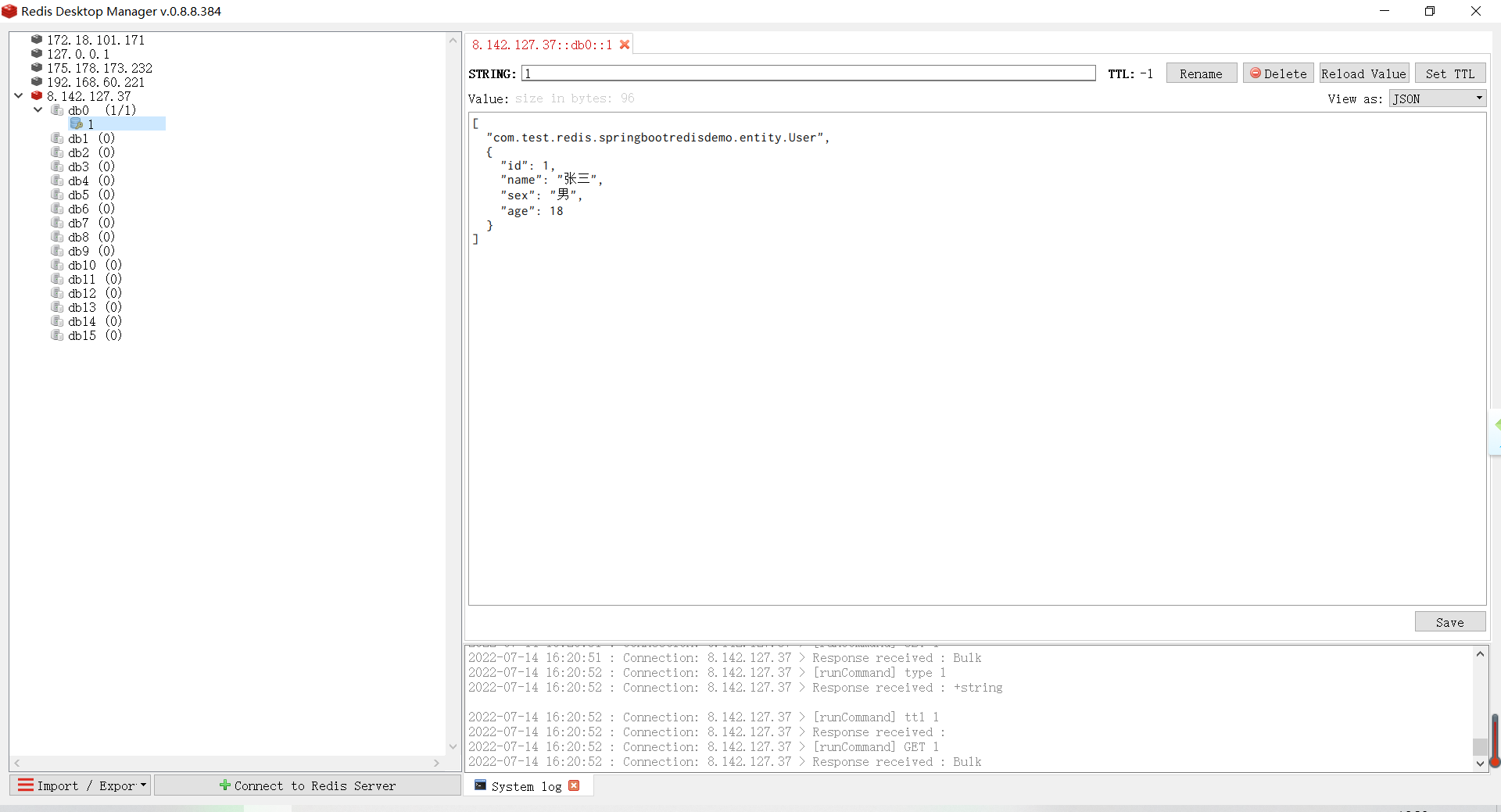
Task: Click the db12 database icon
Action: [x=57, y=293]
